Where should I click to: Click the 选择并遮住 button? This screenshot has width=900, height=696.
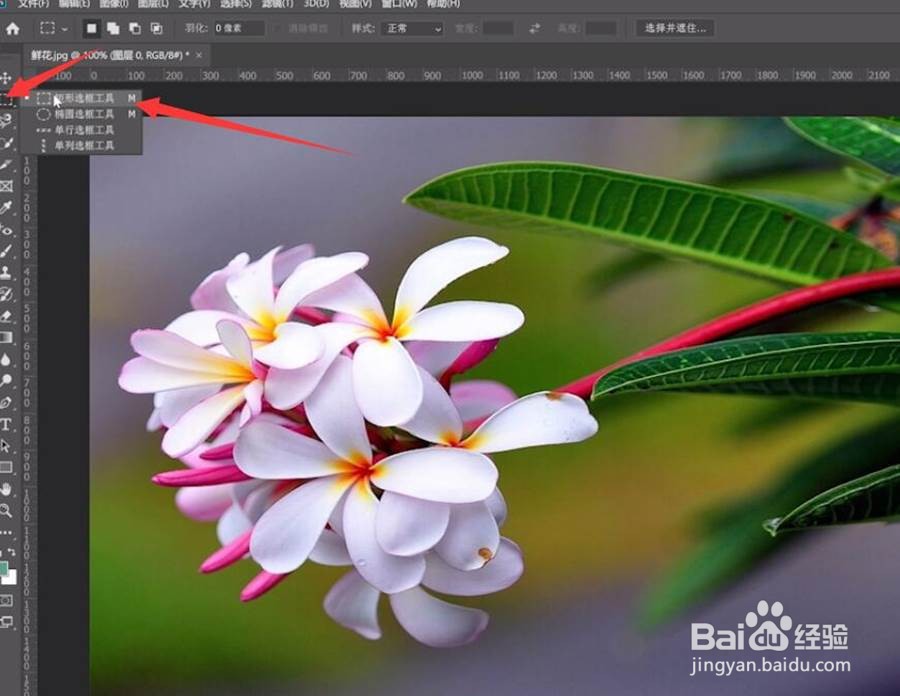tap(675, 28)
